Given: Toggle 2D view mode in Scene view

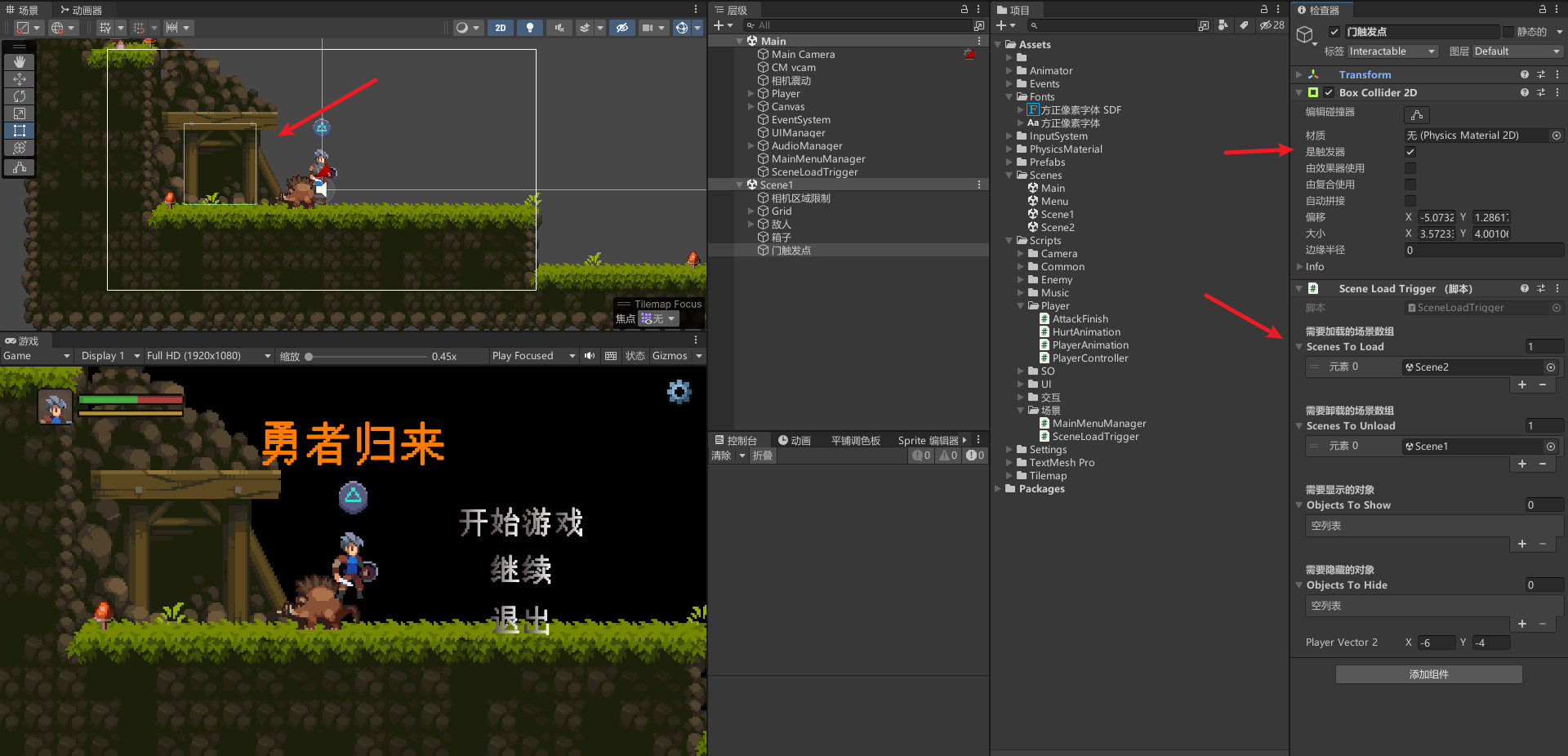Looking at the screenshot, I should [x=501, y=27].
